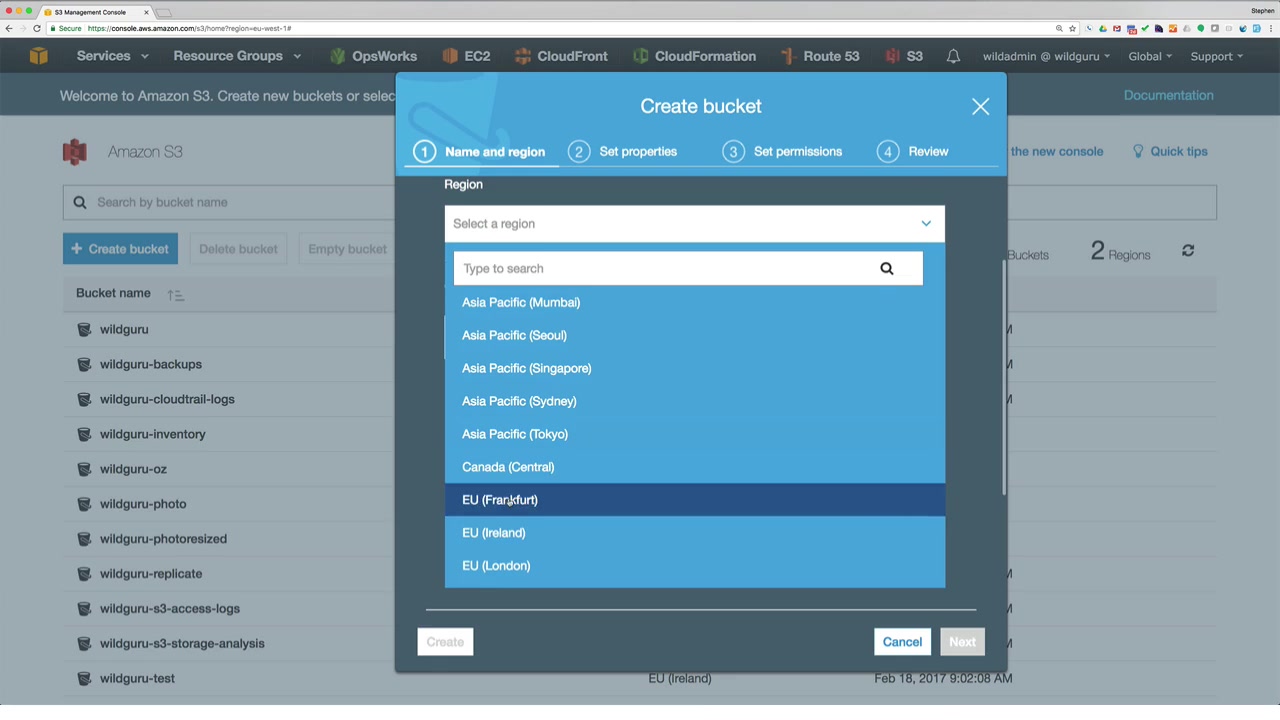Expand the Resource Groups menu
The width and height of the screenshot is (1280, 720).
point(237,56)
